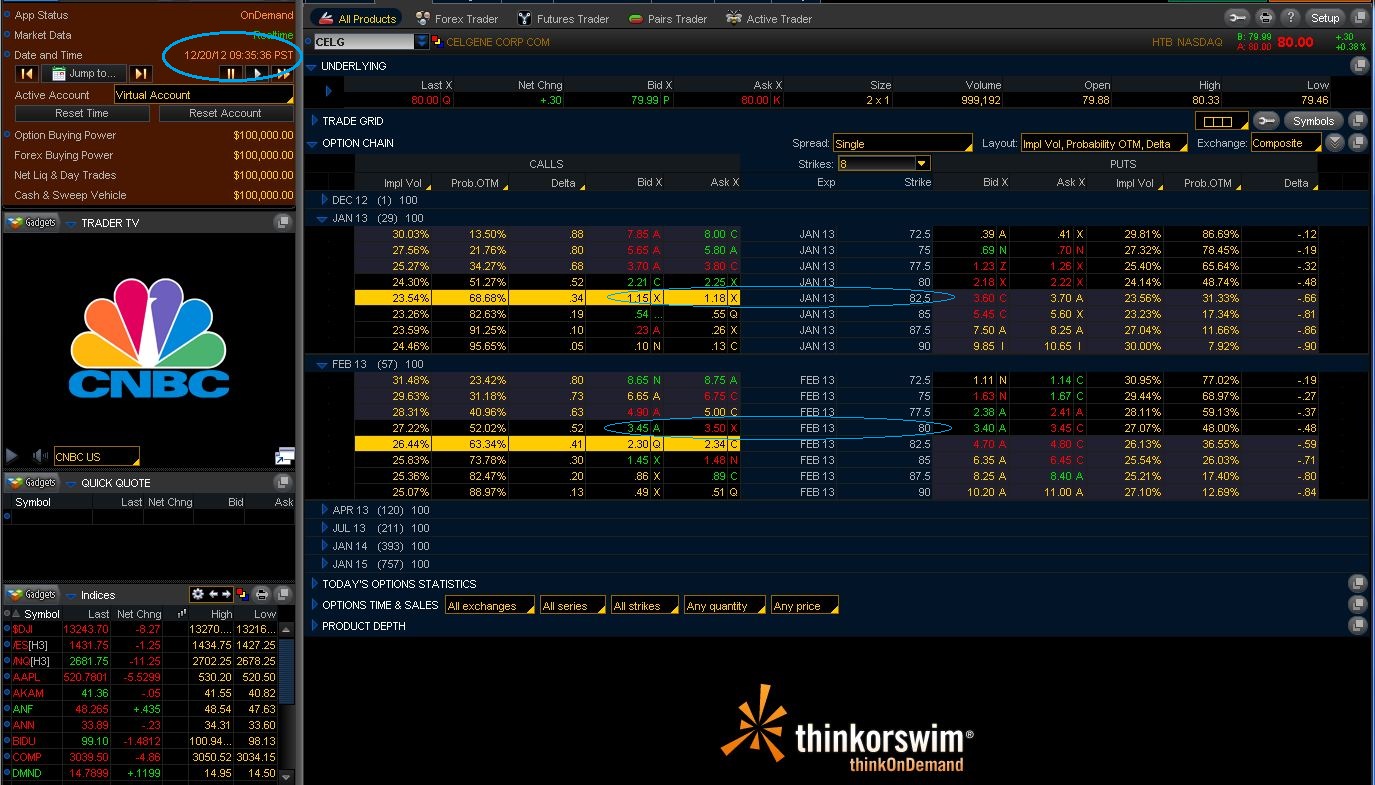Open the Jump to date picker
Image resolution: width=1375 pixels, height=785 pixels.
(x=84, y=73)
